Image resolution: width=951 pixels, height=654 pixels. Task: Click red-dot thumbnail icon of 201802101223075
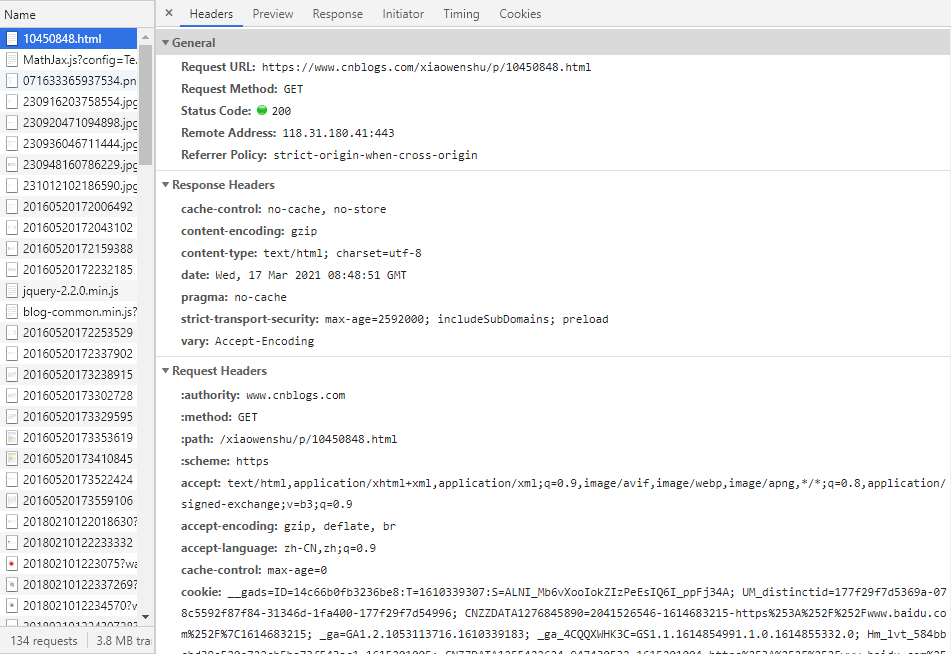click(12, 564)
